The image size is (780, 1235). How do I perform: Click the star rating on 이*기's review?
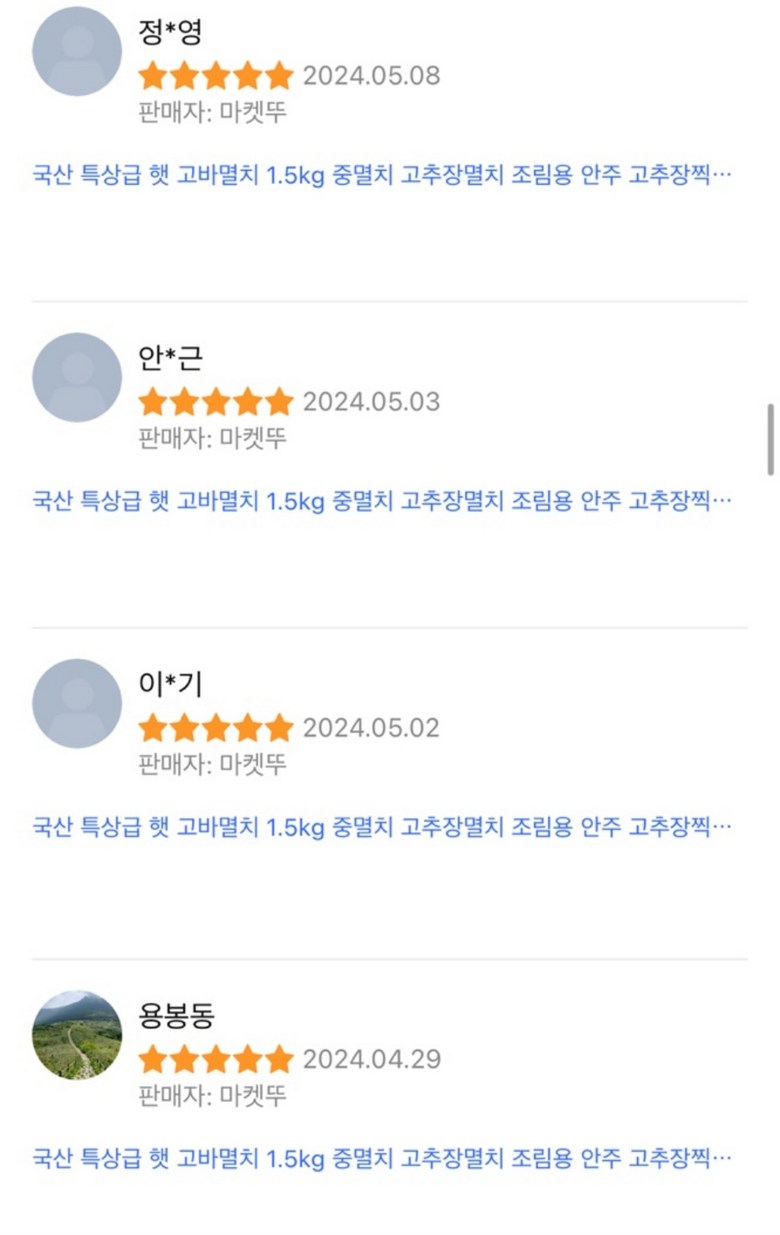point(216,728)
